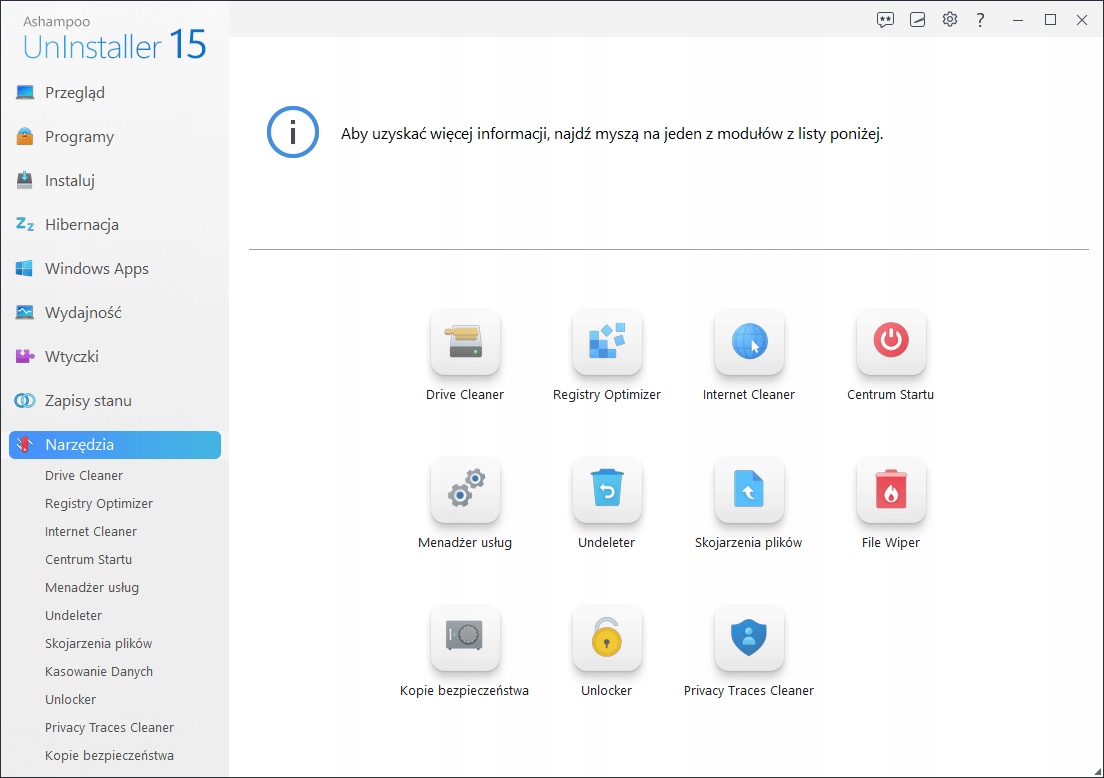Click the Centrum Startu power icon

[x=891, y=343]
